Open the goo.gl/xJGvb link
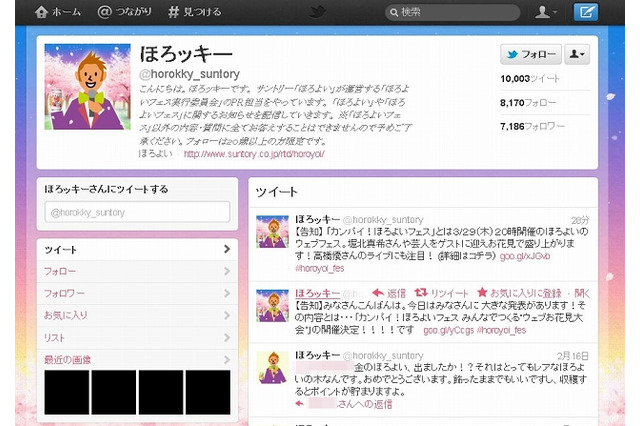This screenshot has width=640, height=426. coord(524,256)
